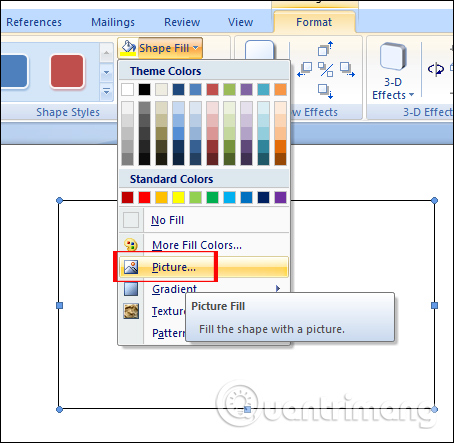Select purple standard color
The height and width of the screenshot is (443, 454).
[x=280, y=197]
